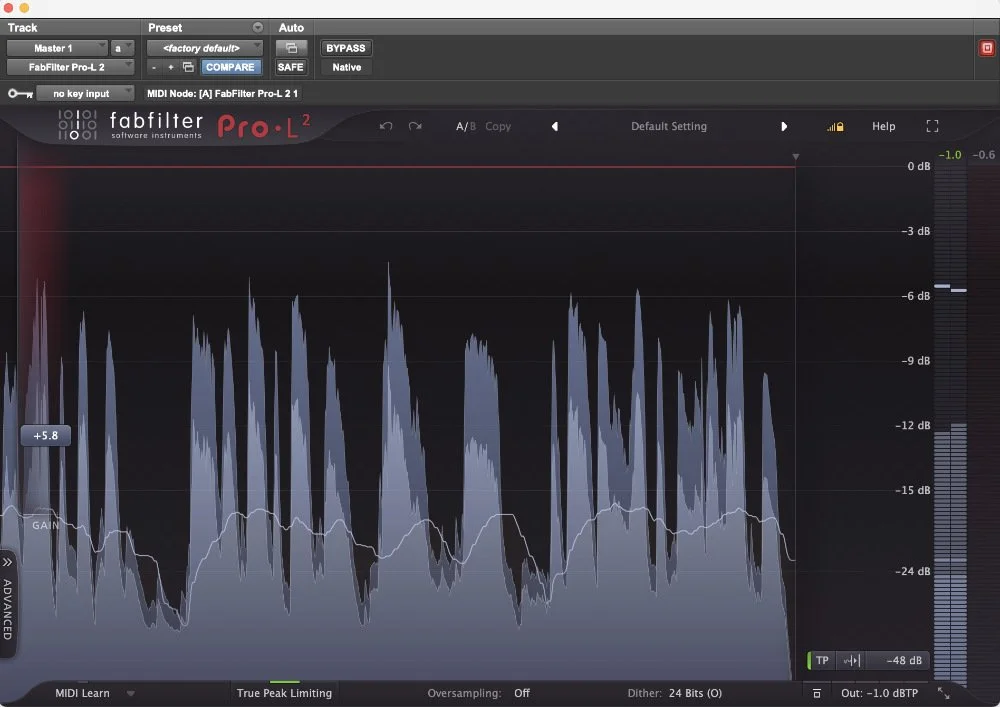Click the red close window dot
The image size is (1000, 707).
(x=8, y=8)
